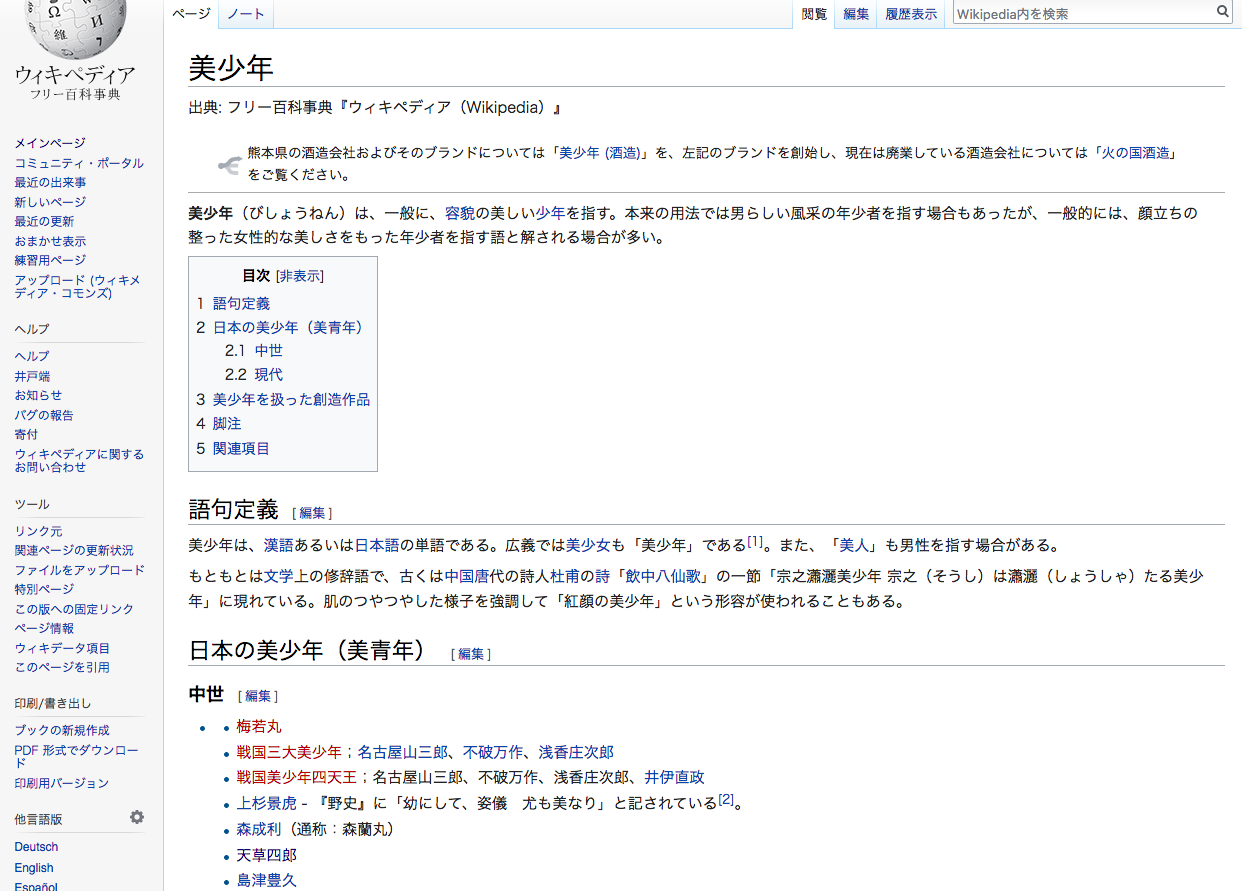Image resolution: width=1242 pixels, height=891 pixels.
Task: Click footnote reference [2]
Action: (x=726, y=800)
